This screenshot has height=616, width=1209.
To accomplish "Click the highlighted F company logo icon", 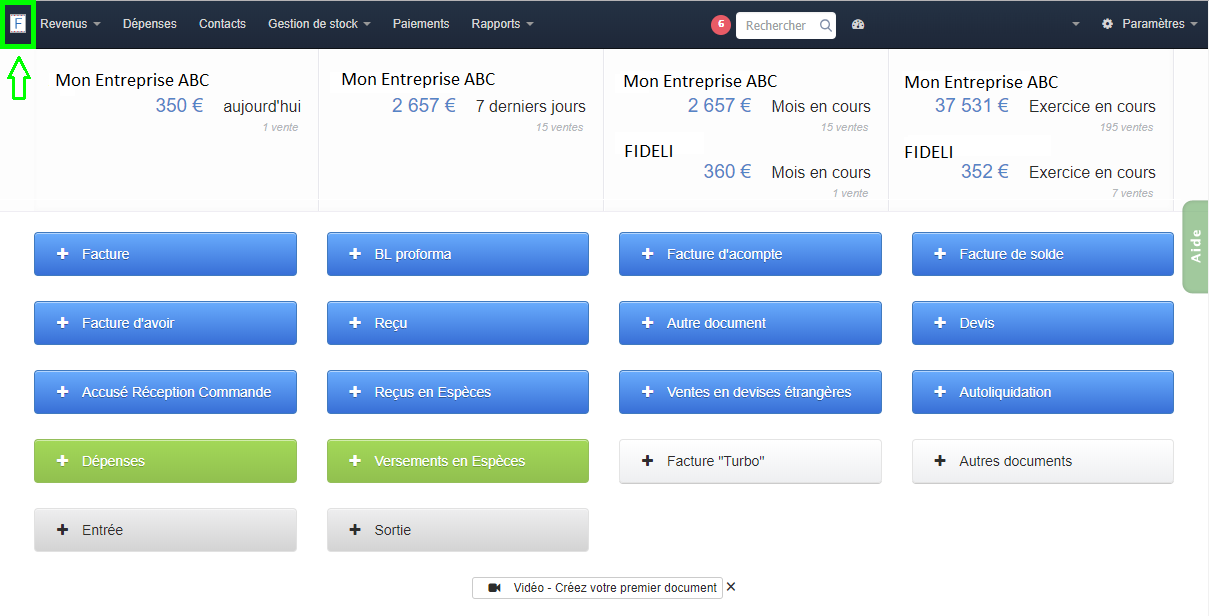I will pos(17,22).
